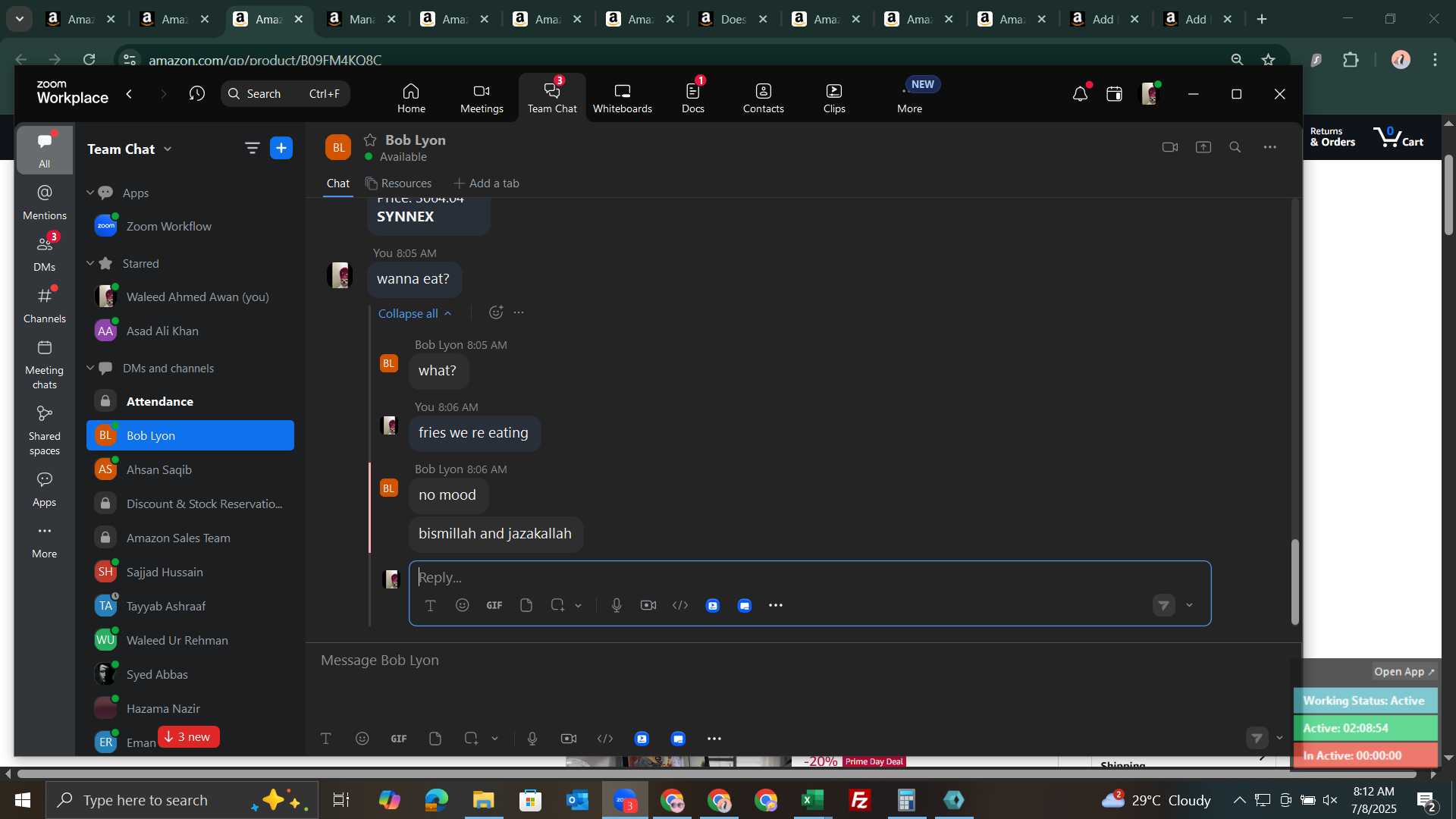Open Channels in the sidebar
Viewport: 1456px width, 819px height.
tap(45, 306)
